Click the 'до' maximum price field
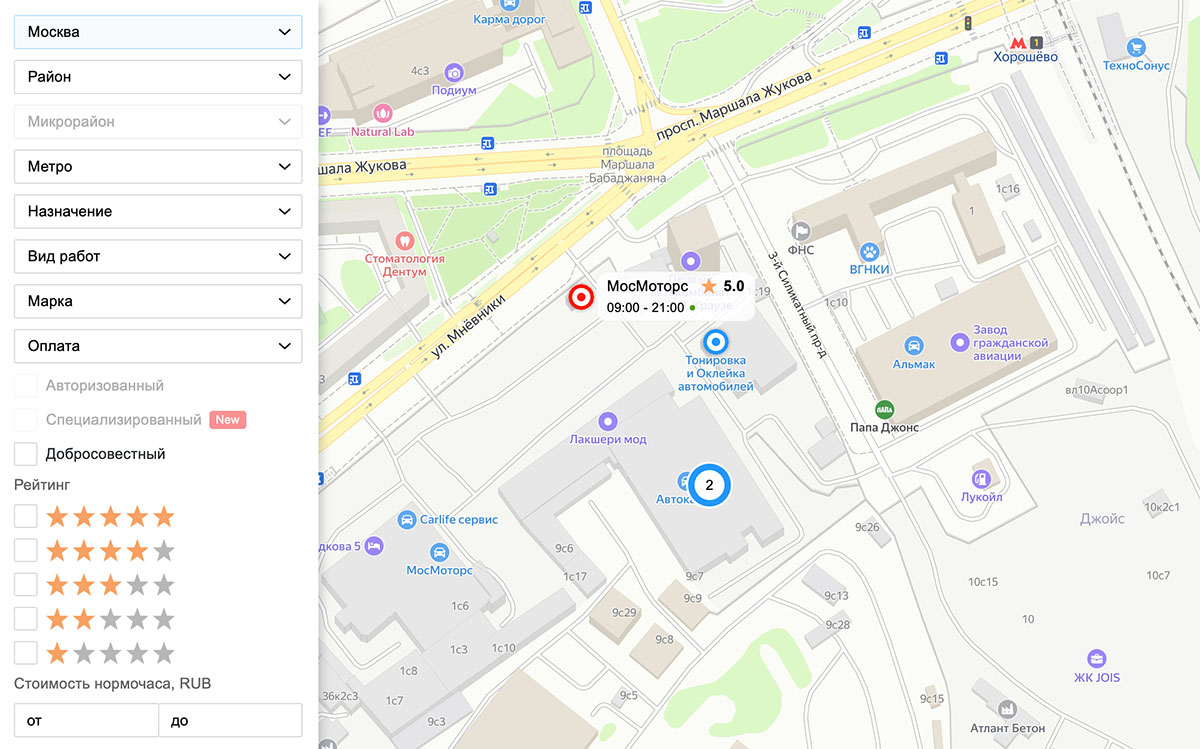1200x749 pixels. pos(230,720)
